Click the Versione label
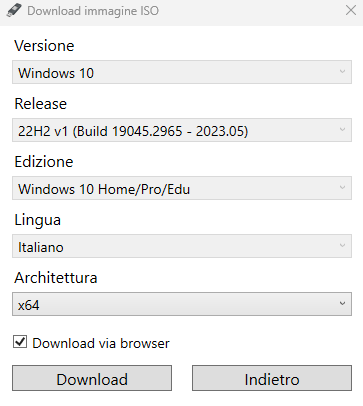Image resolution: width=363 pixels, height=406 pixels. coord(44,46)
